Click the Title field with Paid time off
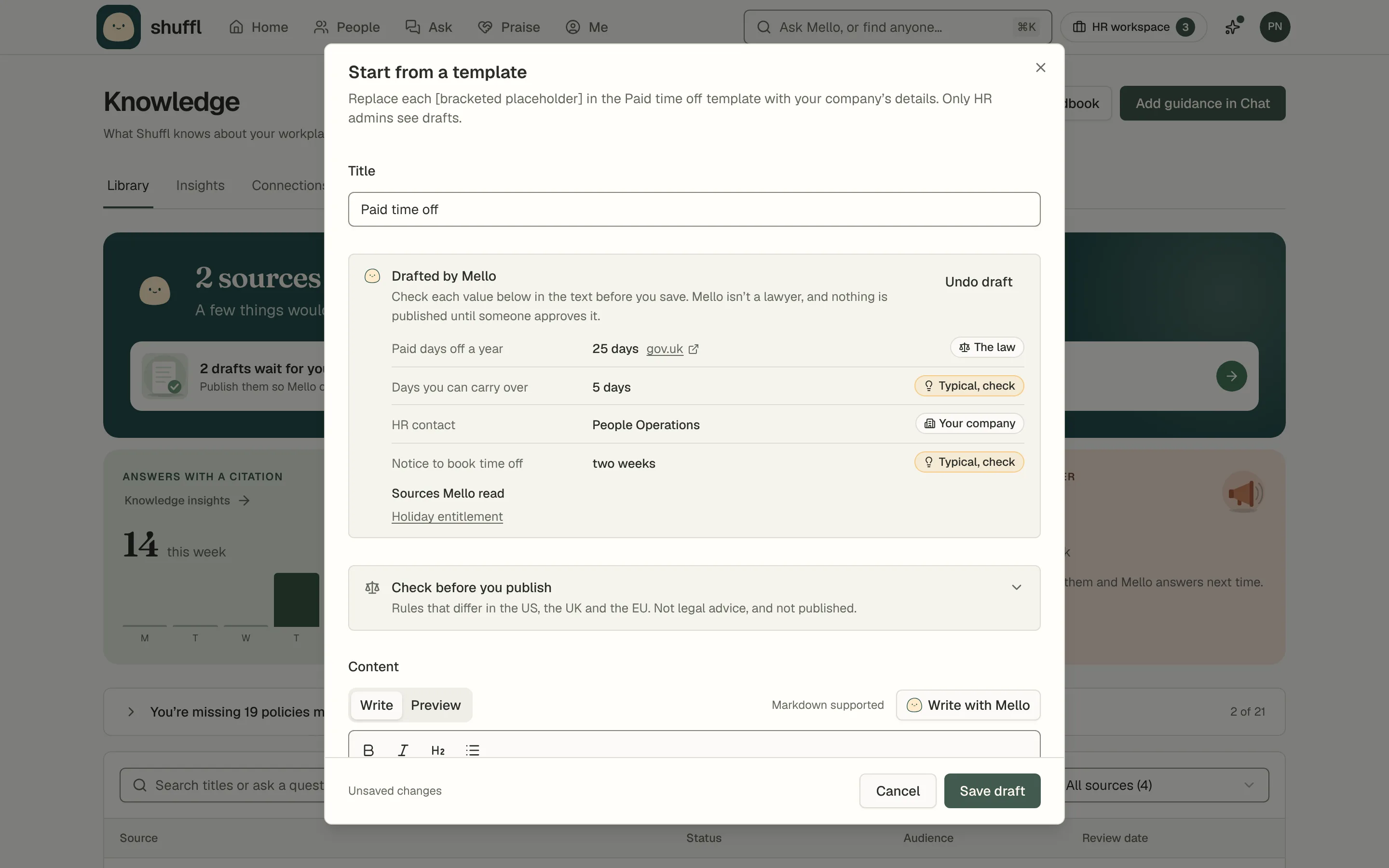The height and width of the screenshot is (868, 1389). (694, 210)
